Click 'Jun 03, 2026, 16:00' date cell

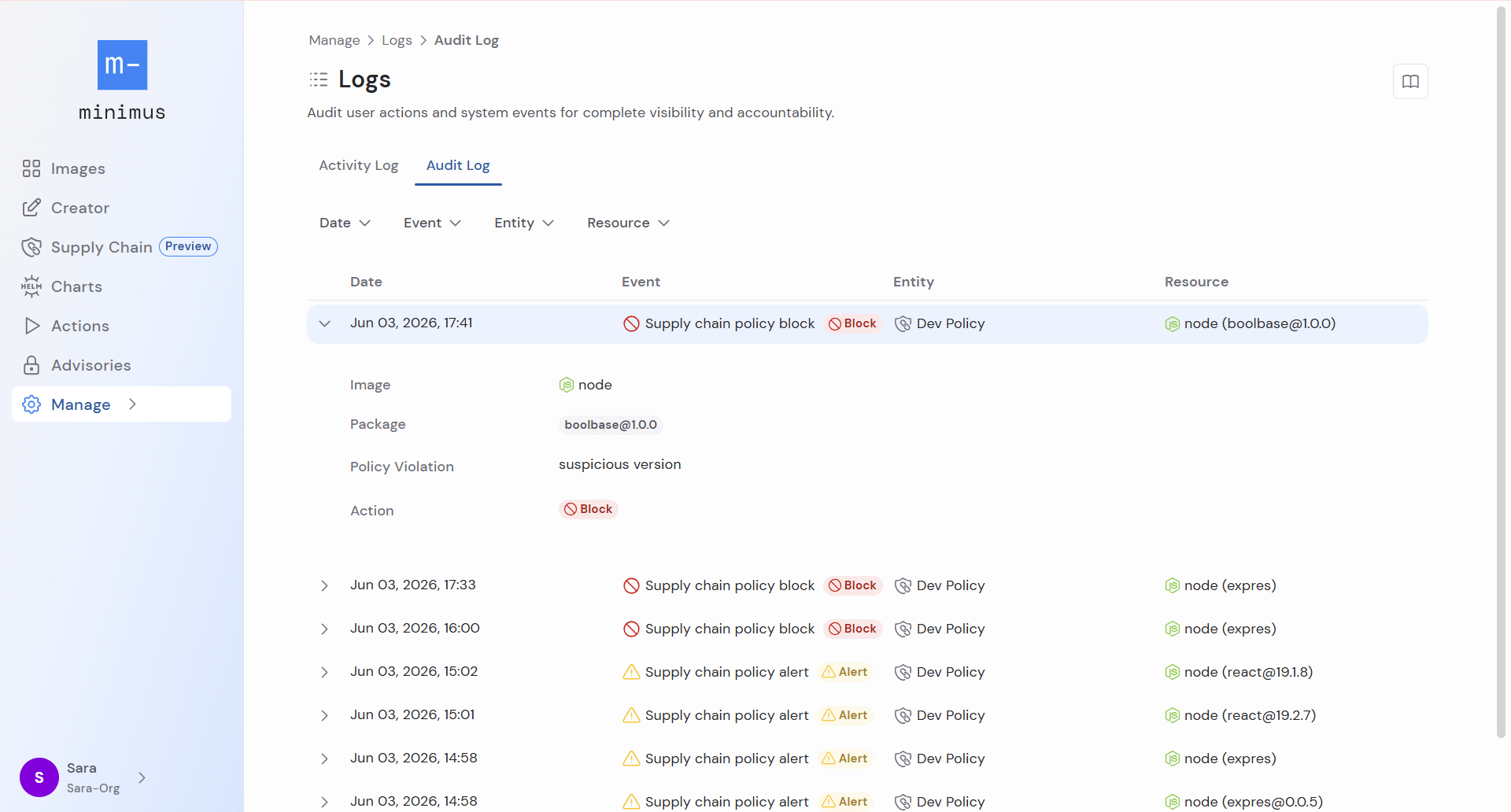click(415, 628)
